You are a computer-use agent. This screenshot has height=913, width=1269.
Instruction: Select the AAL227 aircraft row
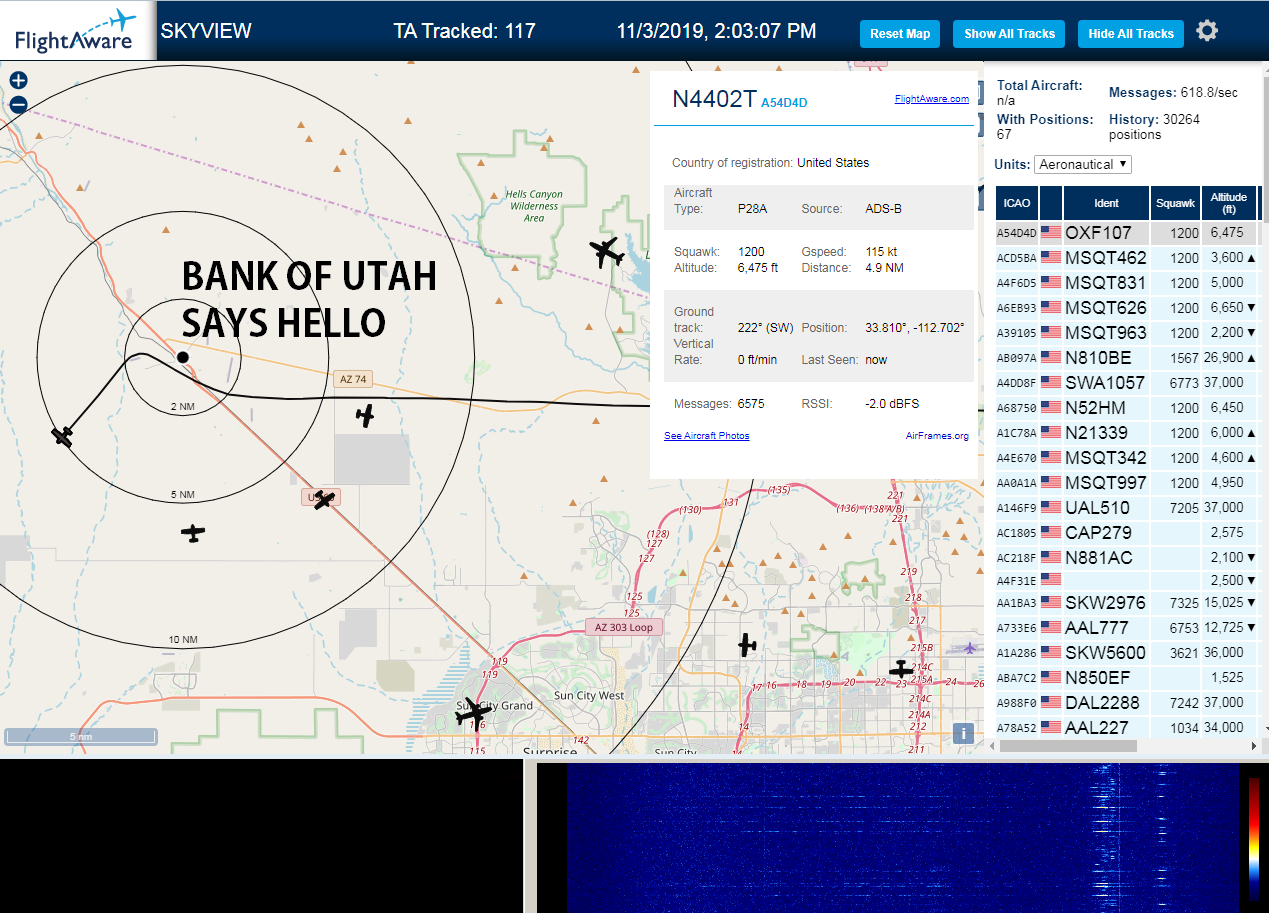1127,727
